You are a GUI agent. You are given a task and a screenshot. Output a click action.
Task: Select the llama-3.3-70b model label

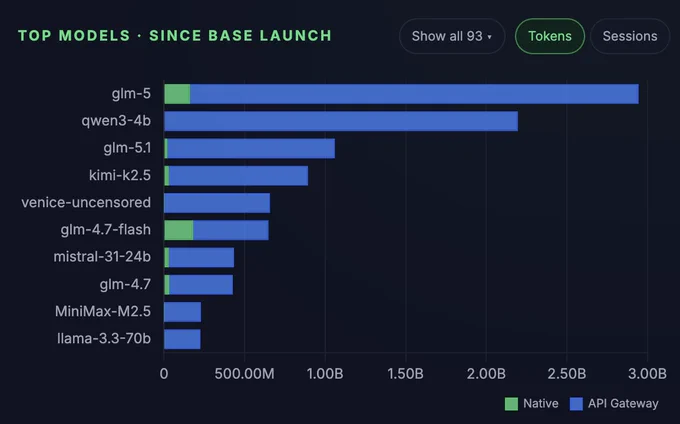(104, 339)
